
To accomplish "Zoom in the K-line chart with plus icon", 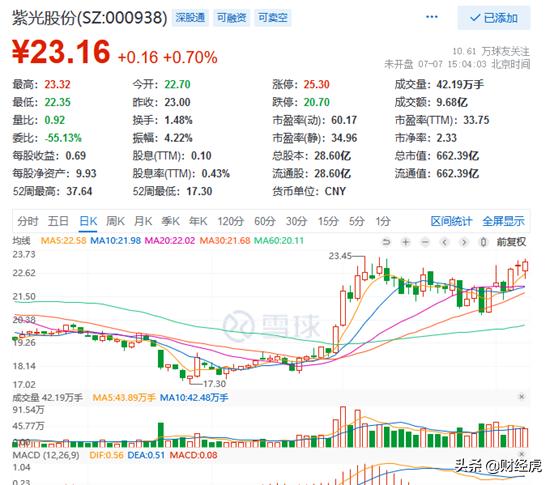I will click(406, 242).
